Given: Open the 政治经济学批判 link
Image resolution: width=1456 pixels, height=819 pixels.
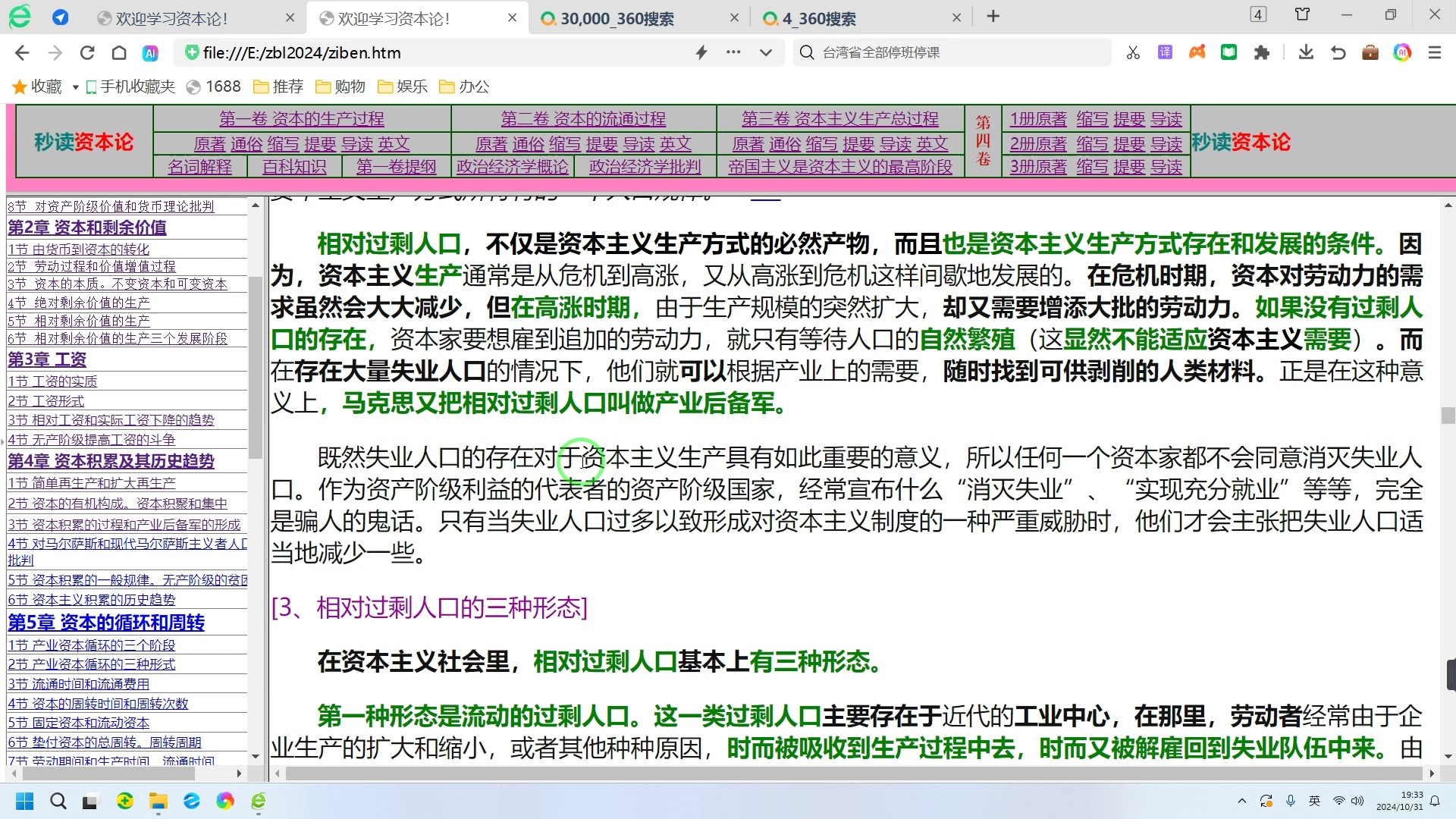Looking at the screenshot, I should click(645, 167).
